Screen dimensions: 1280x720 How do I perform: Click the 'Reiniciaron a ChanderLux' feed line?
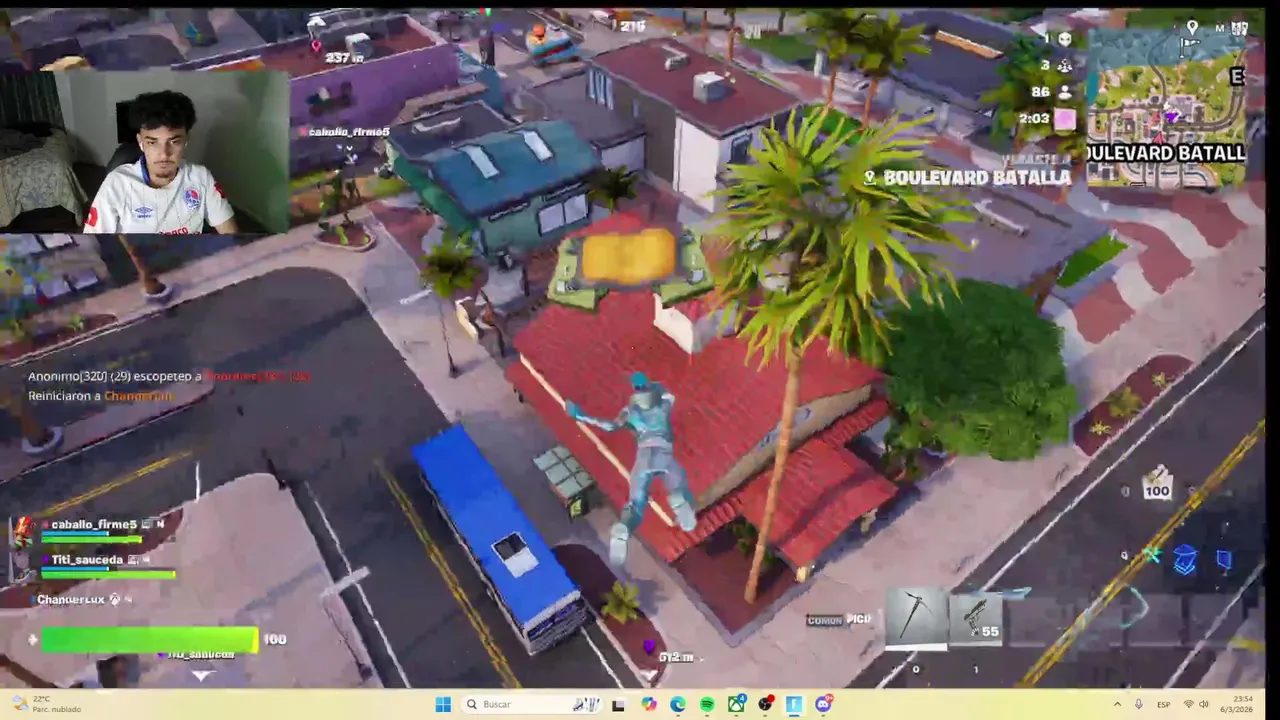[x=100, y=396]
